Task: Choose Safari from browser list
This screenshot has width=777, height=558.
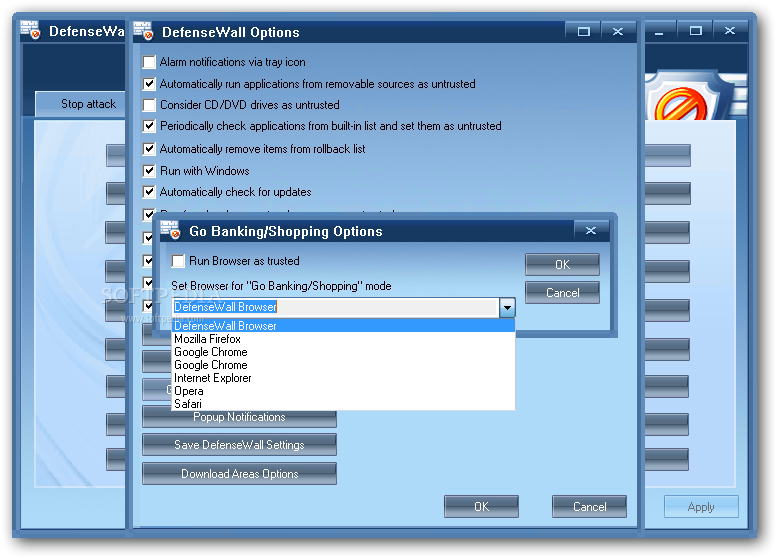Action: click(343, 404)
